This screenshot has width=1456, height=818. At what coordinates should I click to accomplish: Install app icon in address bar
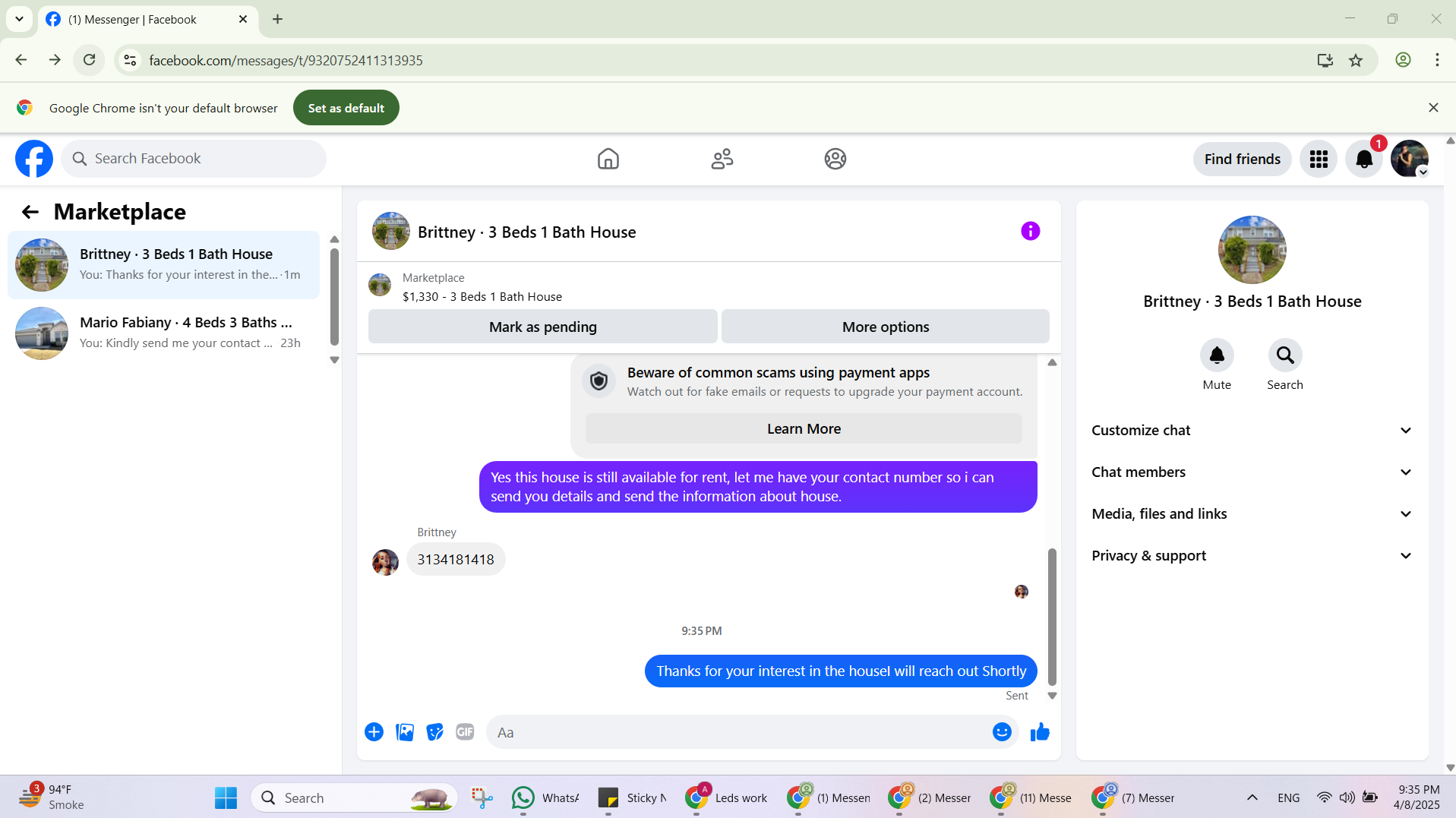click(x=1325, y=60)
